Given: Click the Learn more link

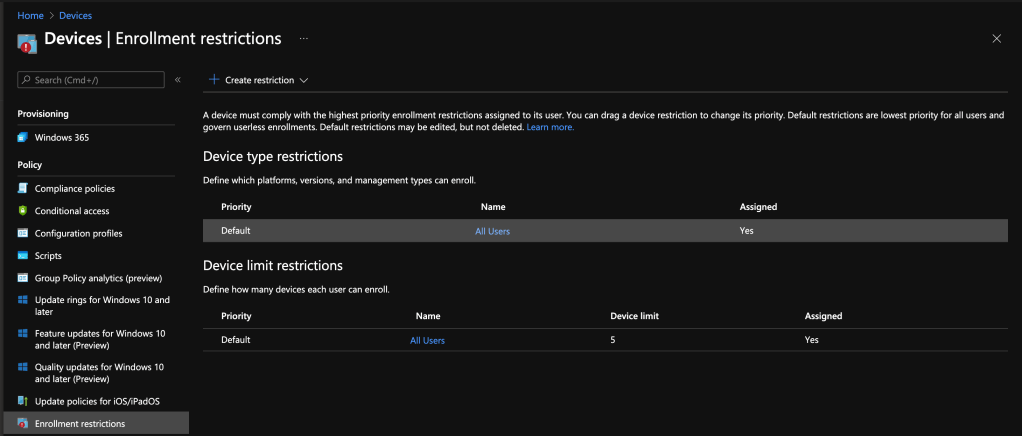Looking at the screenshot, I should 550,127.
